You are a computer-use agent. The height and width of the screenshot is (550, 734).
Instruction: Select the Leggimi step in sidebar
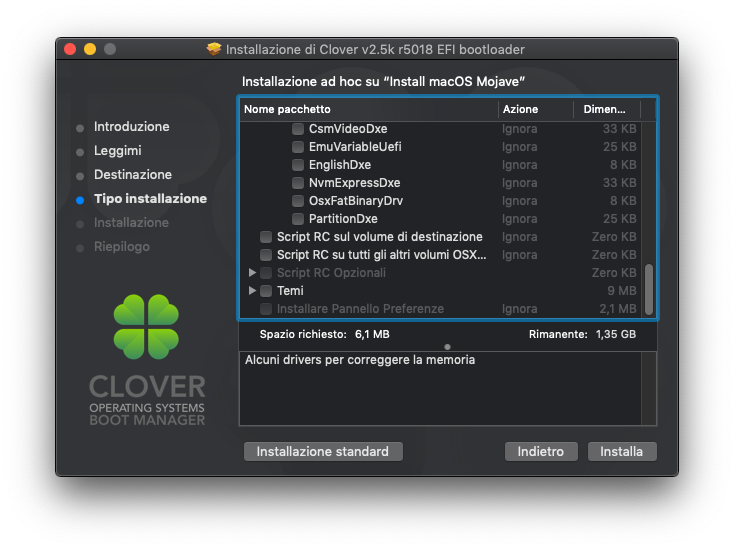(x=117, y=150)
